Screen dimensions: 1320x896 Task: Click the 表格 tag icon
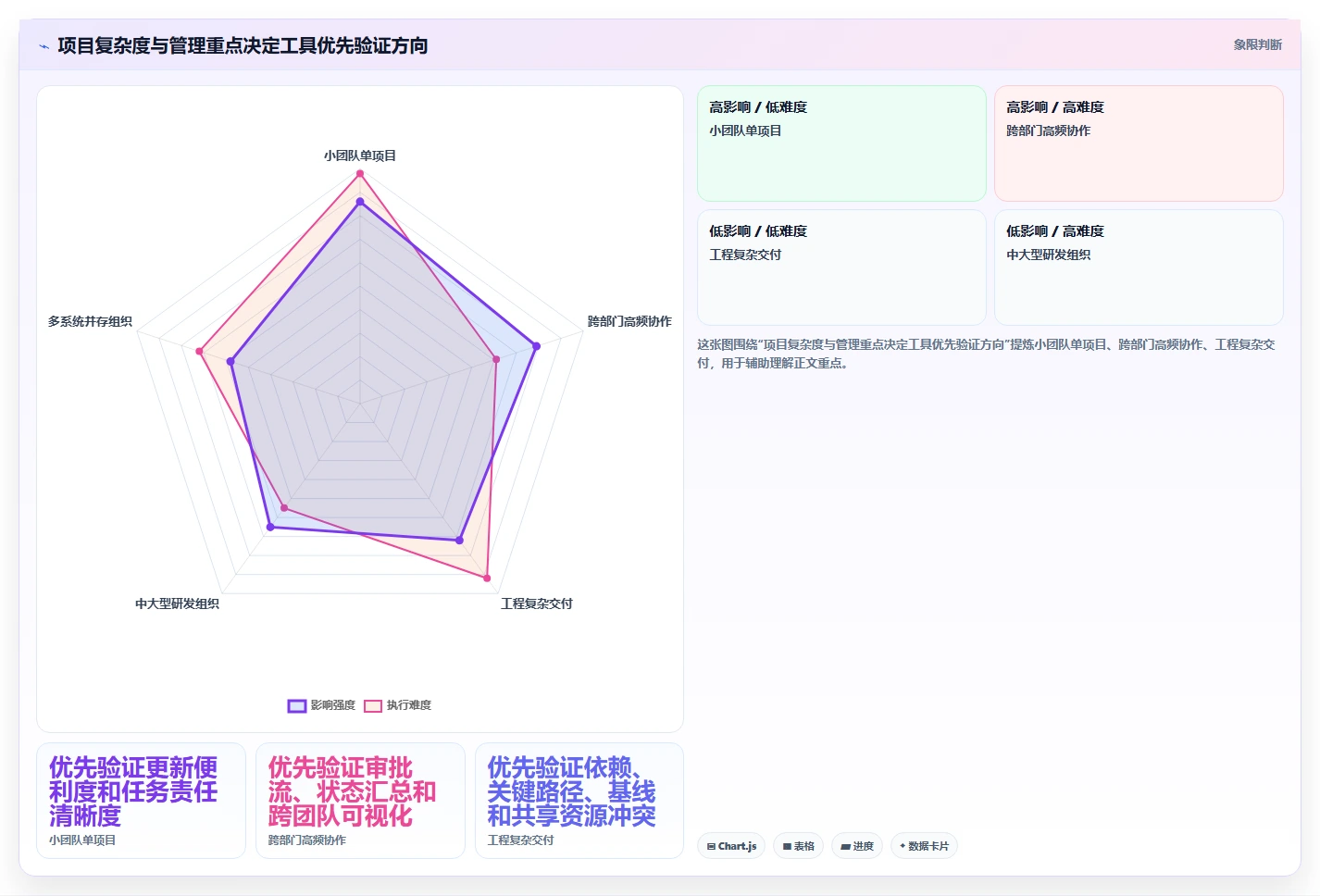click(787, 846)
